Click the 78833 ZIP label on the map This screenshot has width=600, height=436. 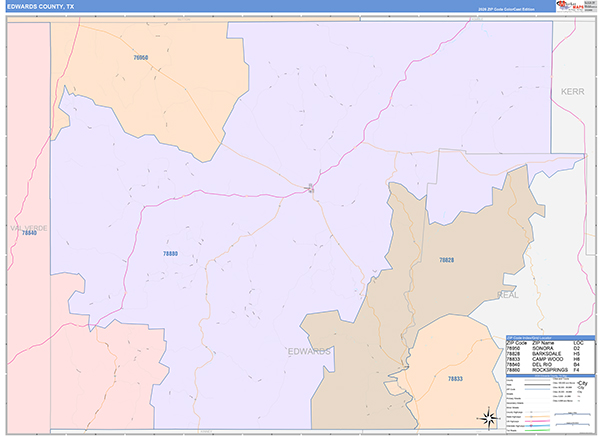click(455, 379)
